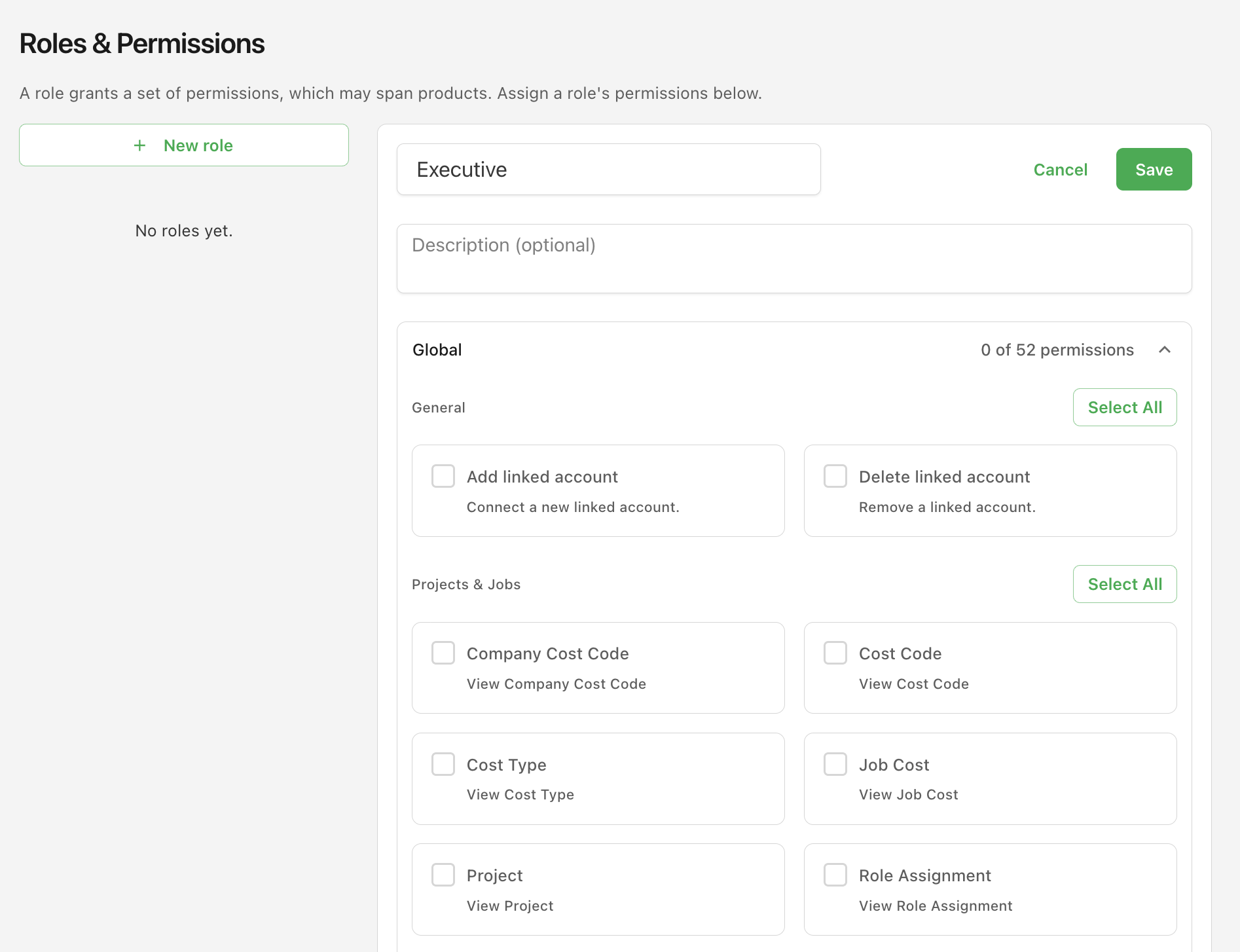Cancel the role editing

coord(1061,170)
